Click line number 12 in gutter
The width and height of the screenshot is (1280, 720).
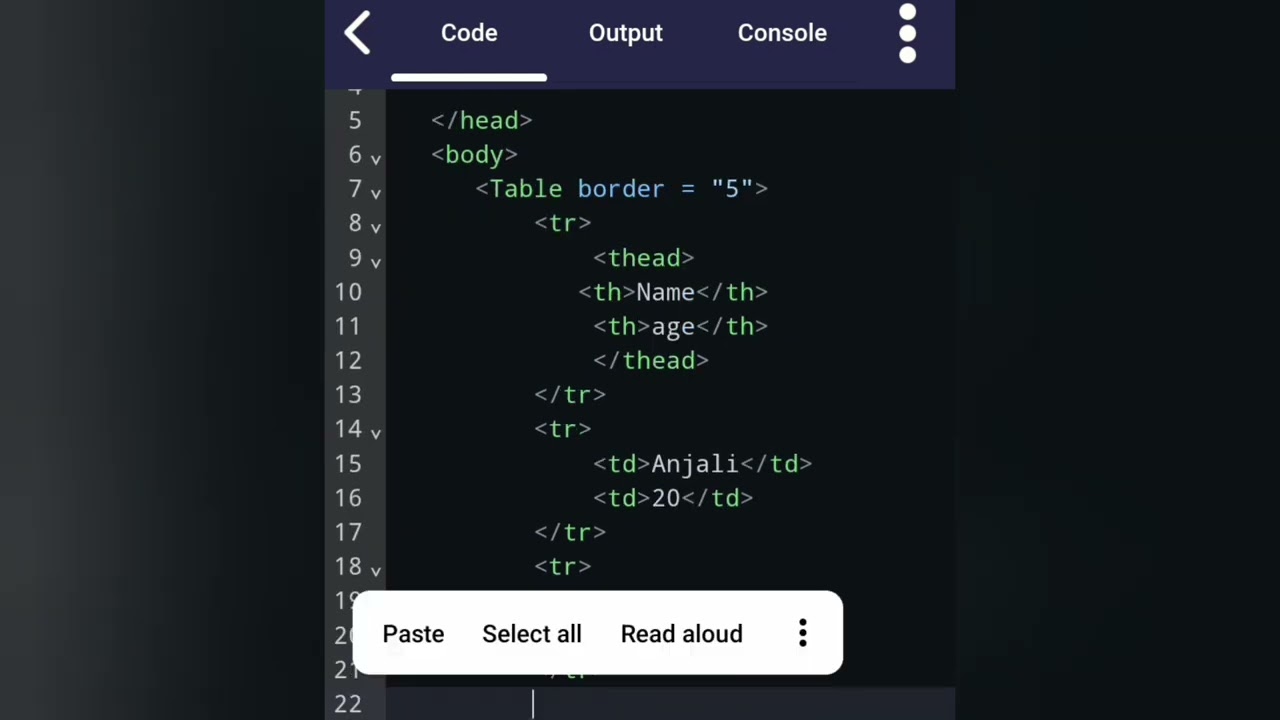click(348, 360)
